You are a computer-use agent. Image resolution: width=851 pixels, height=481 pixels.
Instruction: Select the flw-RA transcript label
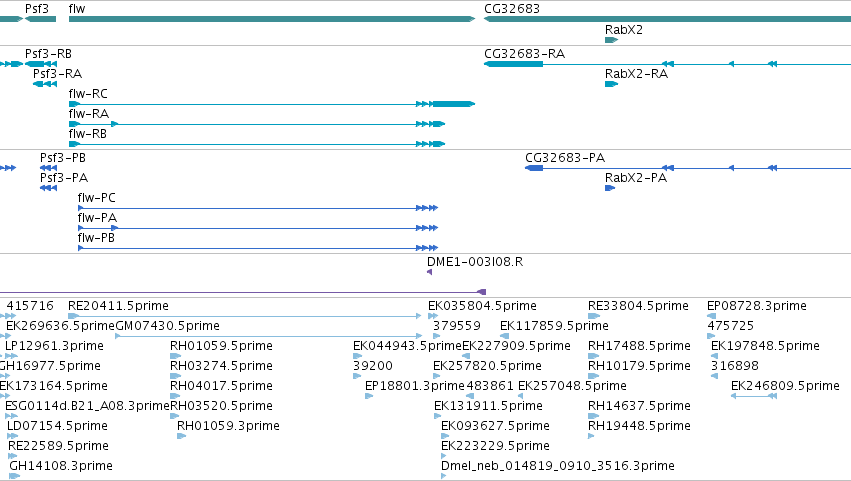88,114
